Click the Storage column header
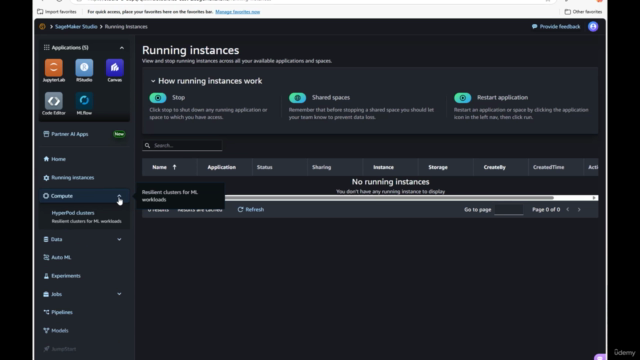This screenshot has height=360, width=640. click(x=438, y=167)
